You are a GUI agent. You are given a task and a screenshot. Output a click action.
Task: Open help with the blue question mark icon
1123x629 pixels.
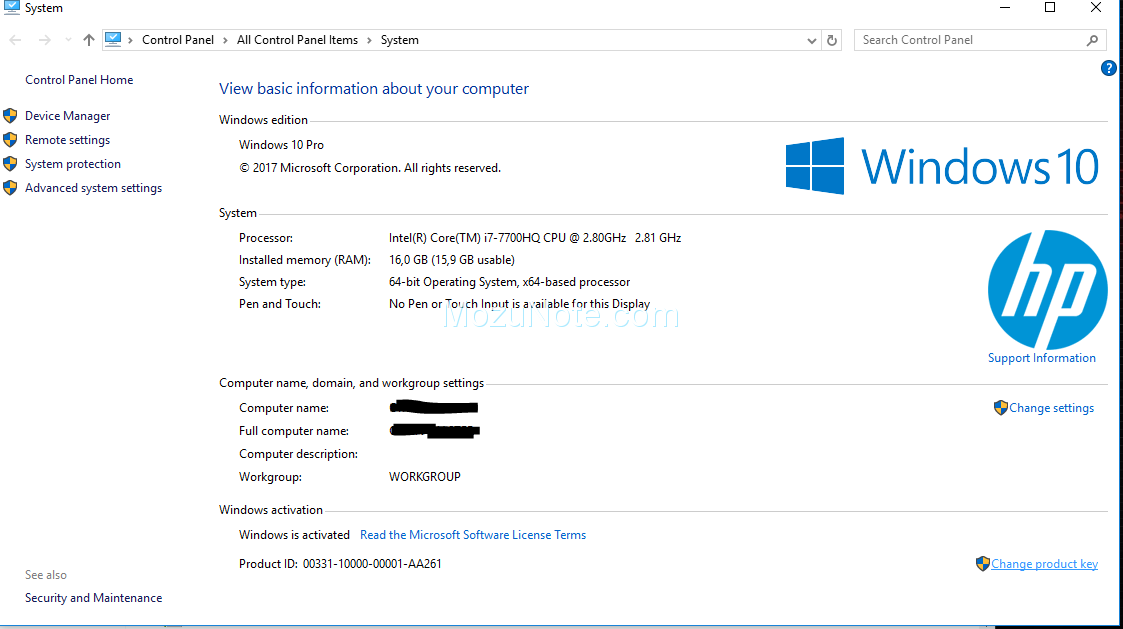tap(1108, 68)
